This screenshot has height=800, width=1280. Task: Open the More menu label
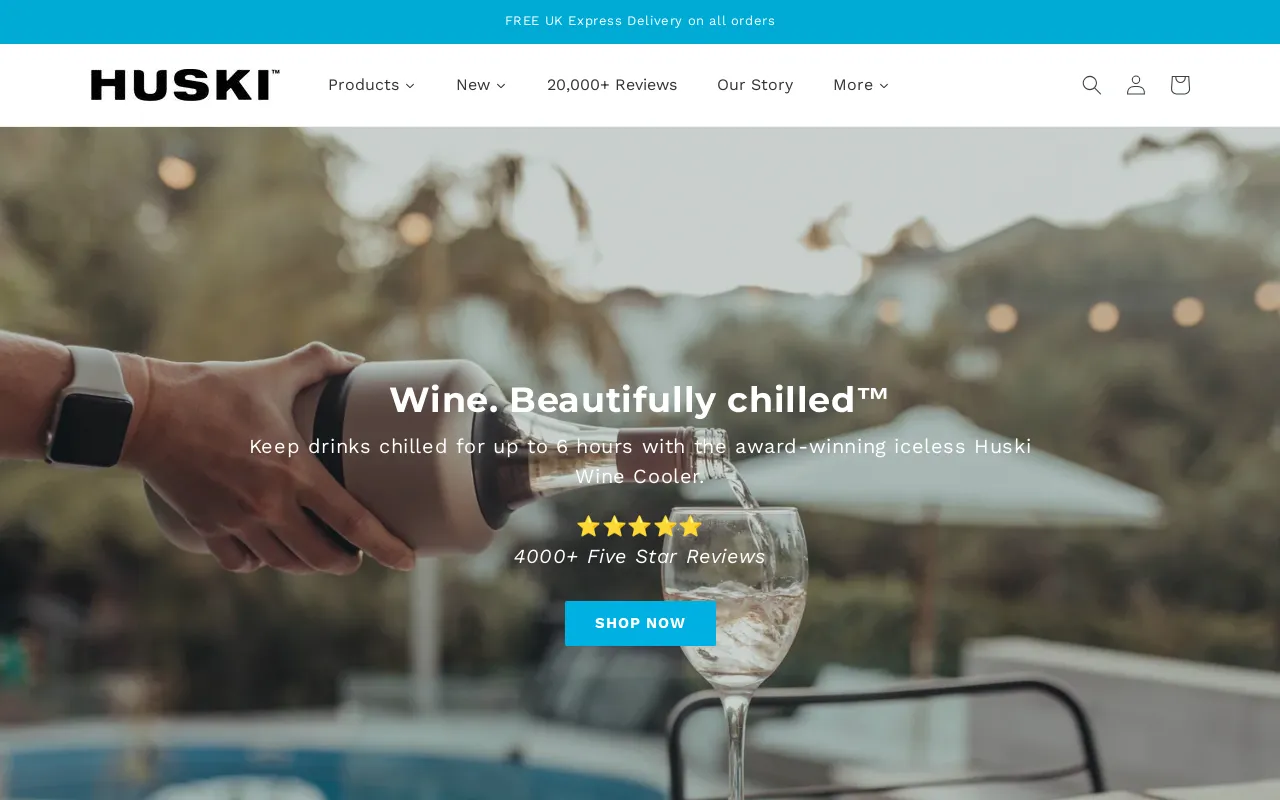tap(853, 85)
